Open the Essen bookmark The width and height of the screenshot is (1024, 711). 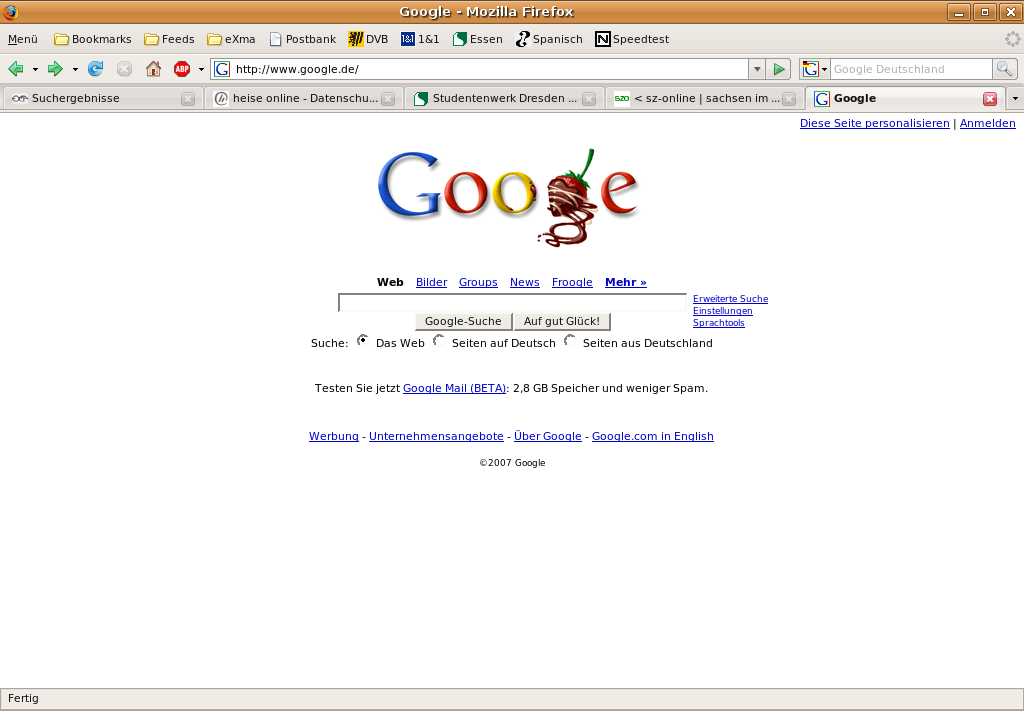pos(477,39)
